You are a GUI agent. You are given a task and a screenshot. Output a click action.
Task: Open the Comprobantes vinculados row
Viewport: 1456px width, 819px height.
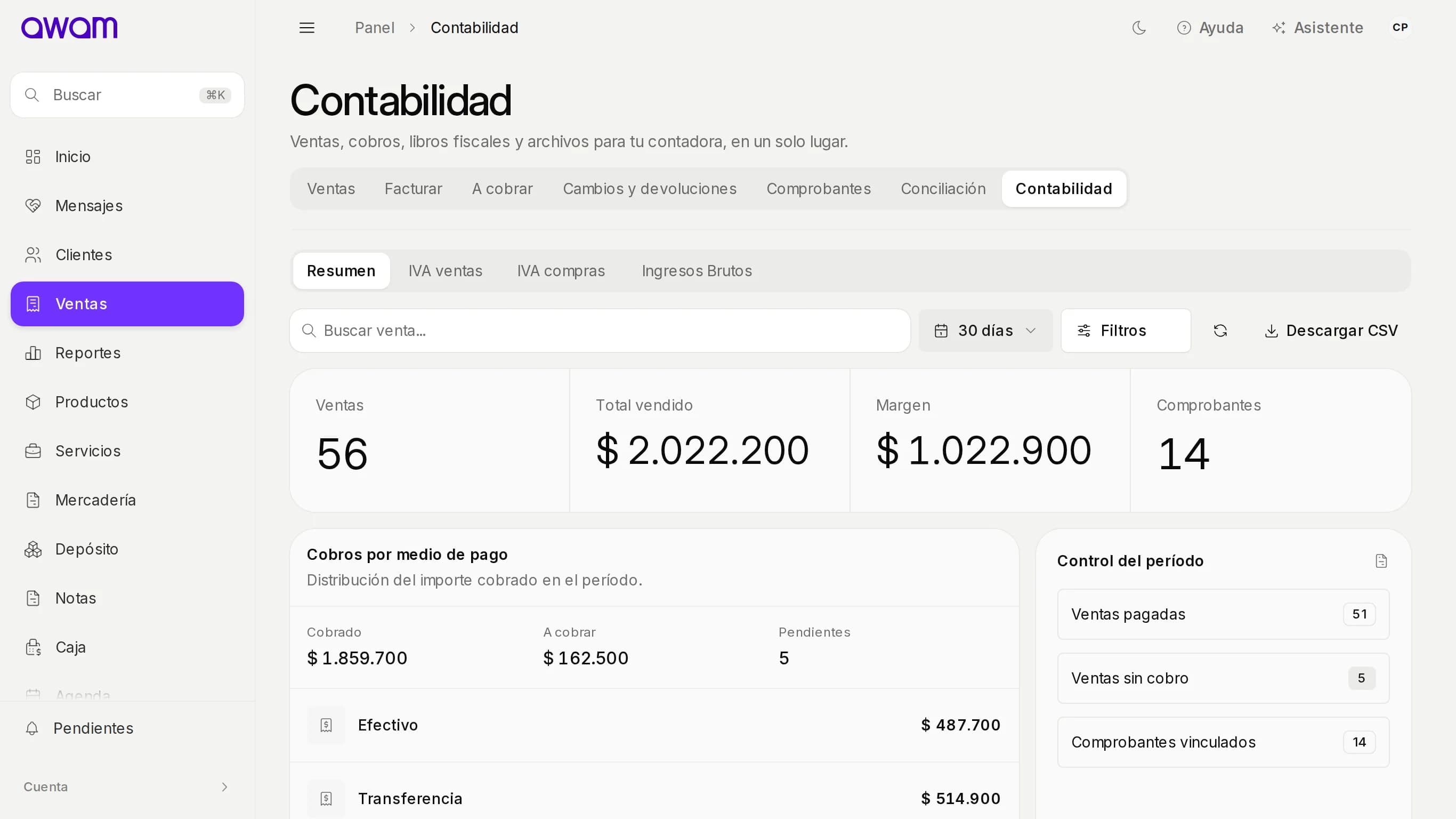[x=1223, y=742]
